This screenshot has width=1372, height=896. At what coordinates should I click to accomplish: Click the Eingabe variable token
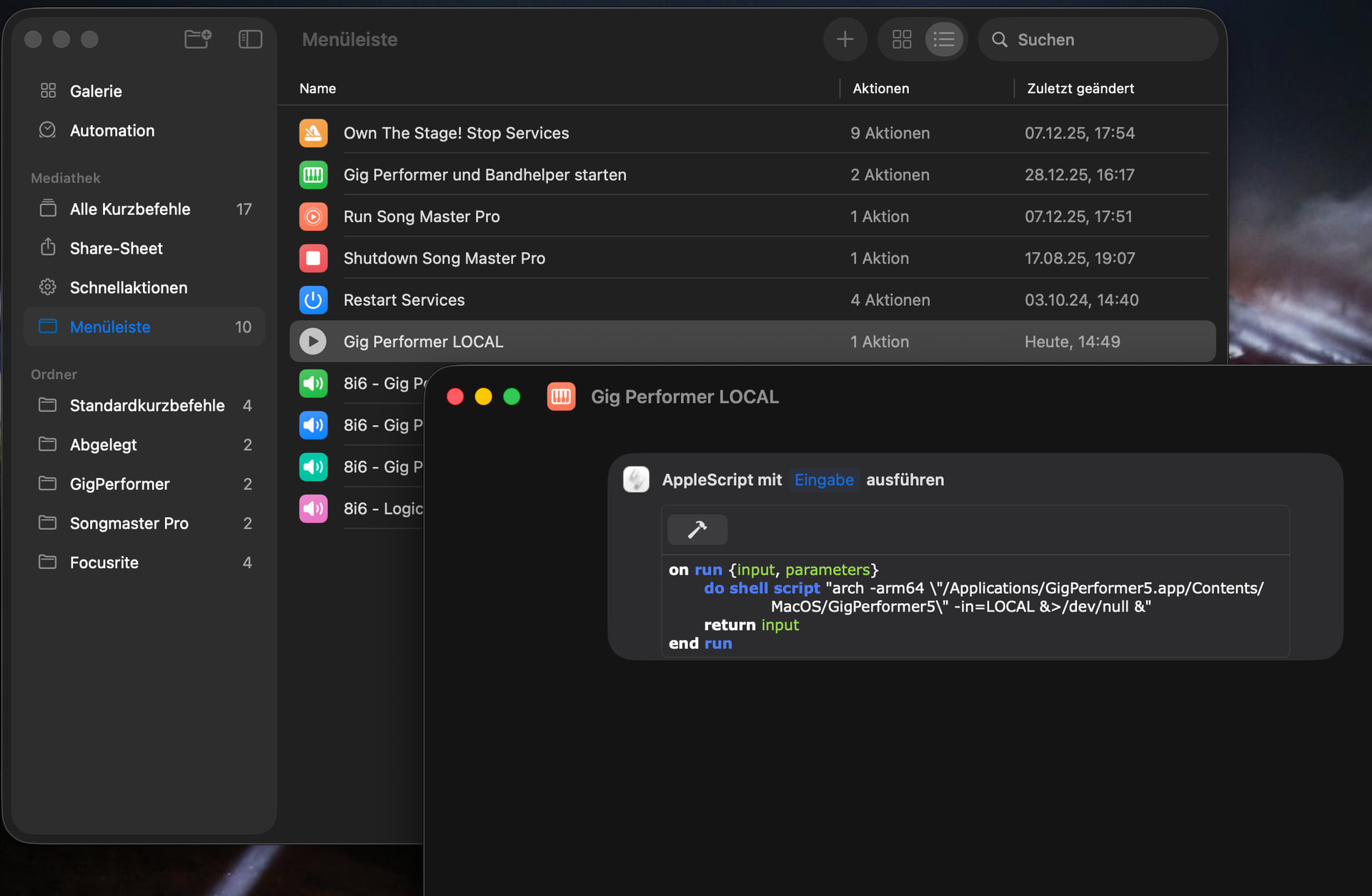click(x=824, y=480)
